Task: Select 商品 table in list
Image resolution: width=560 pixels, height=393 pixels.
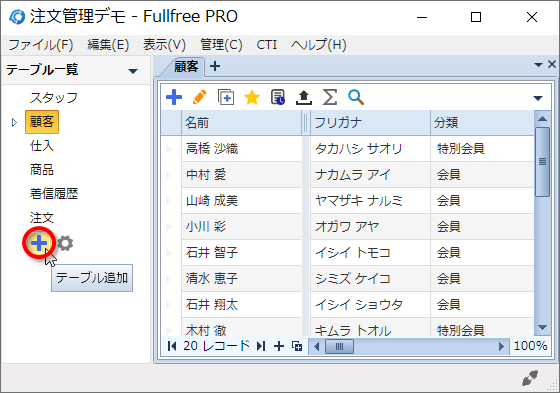Action: pyautogui.click(x=42, y=170)
